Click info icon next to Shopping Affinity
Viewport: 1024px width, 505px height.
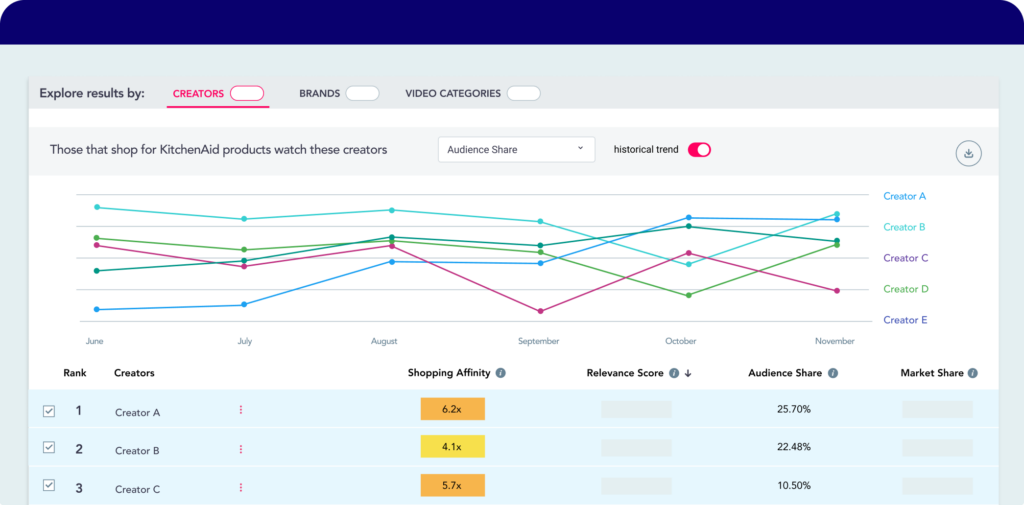tap(500, 373)
